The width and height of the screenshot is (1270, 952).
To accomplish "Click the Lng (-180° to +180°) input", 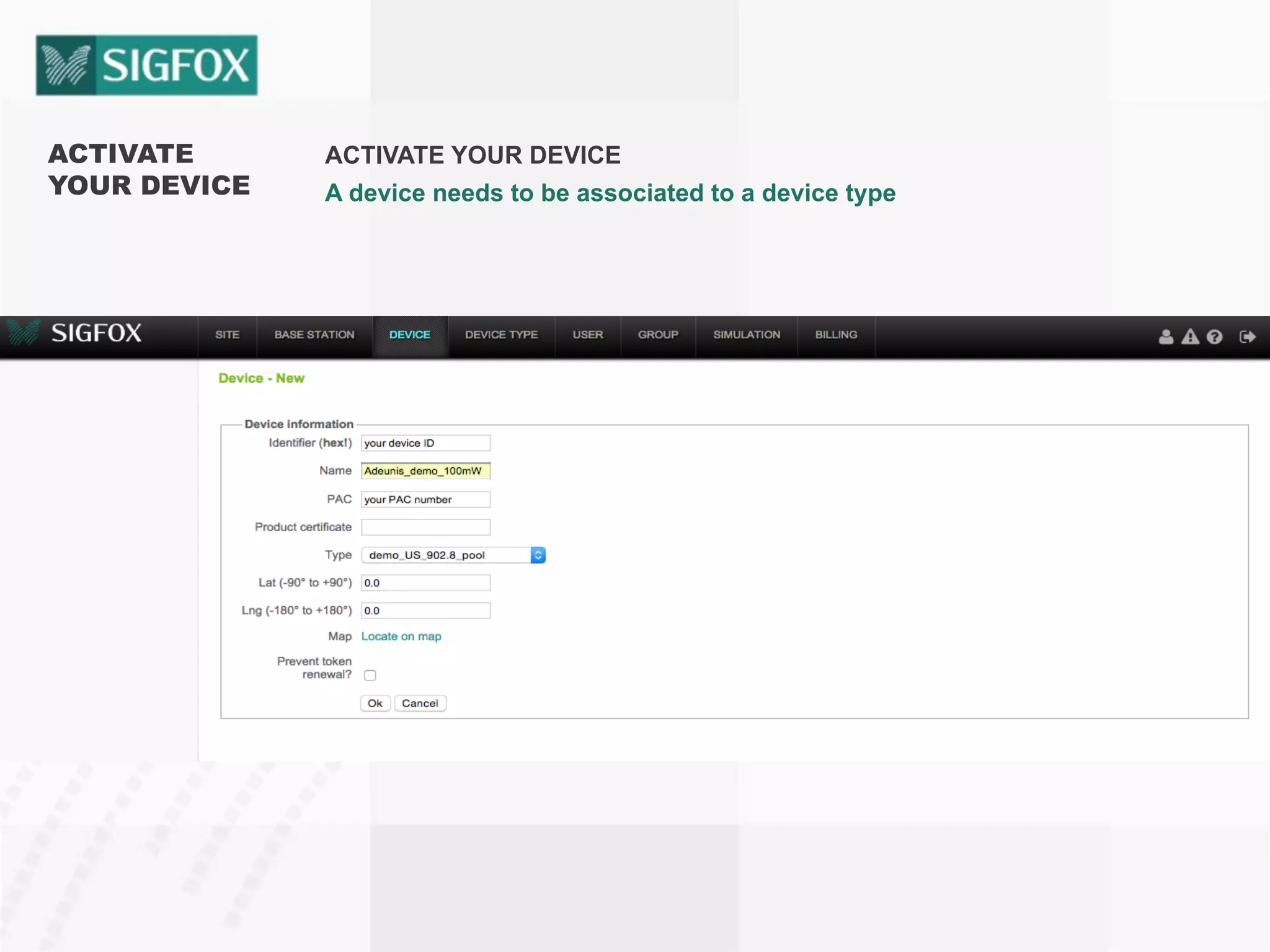I will pyautogui.click(x=426, y=611).
